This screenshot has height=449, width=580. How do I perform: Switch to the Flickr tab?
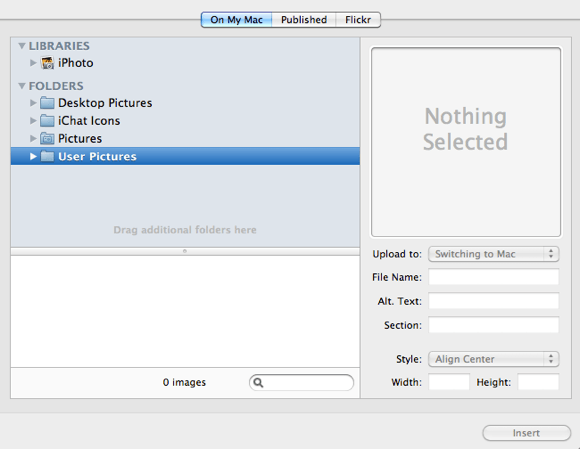coord(358,20)
